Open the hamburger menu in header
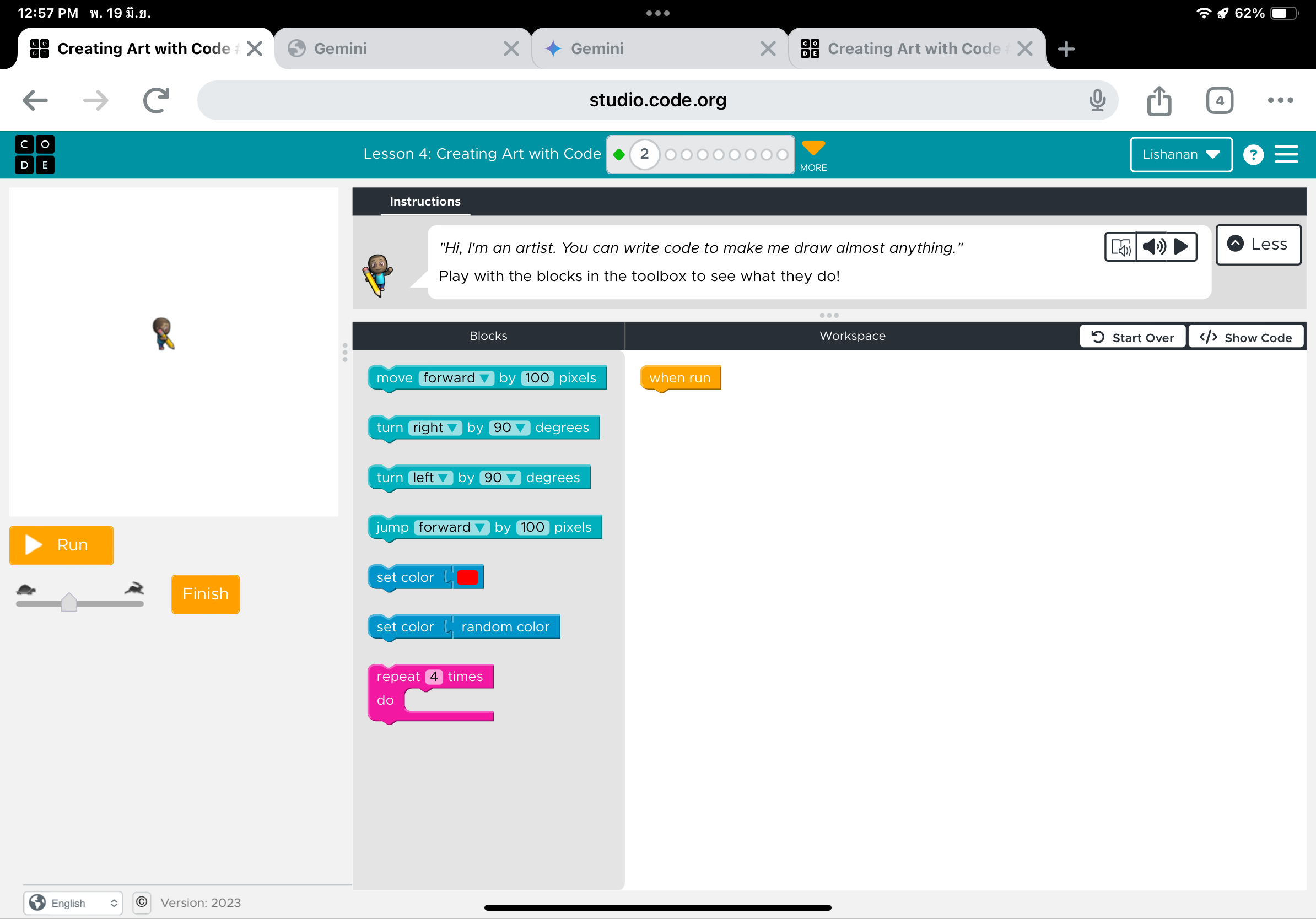 click(x=1286, y=154)
